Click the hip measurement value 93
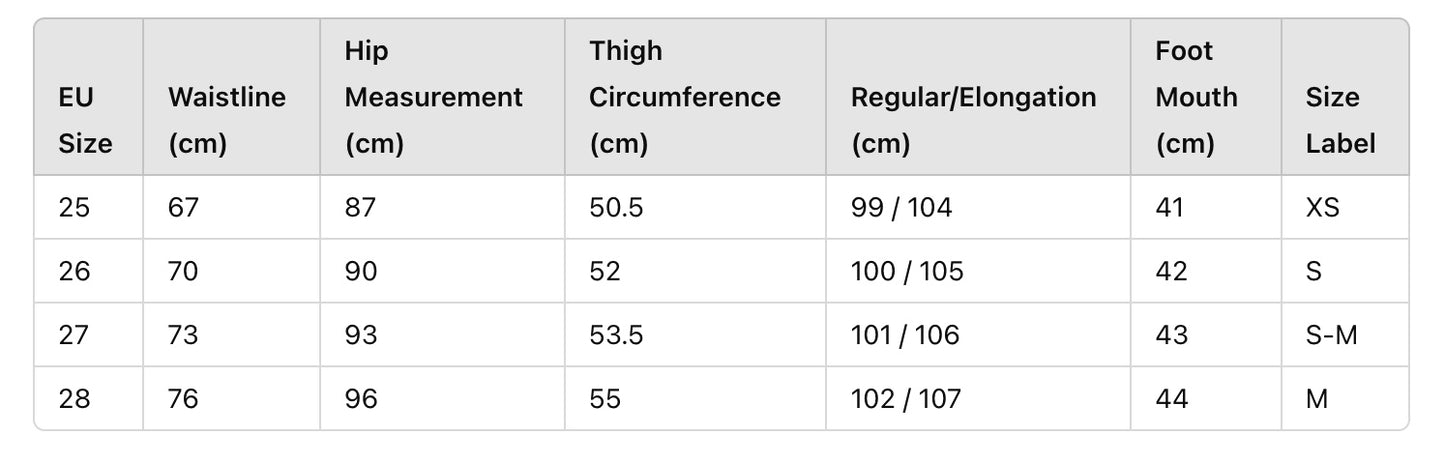Image resolution: width=1445 pixels, height=464 pixels. click(442, 335)
